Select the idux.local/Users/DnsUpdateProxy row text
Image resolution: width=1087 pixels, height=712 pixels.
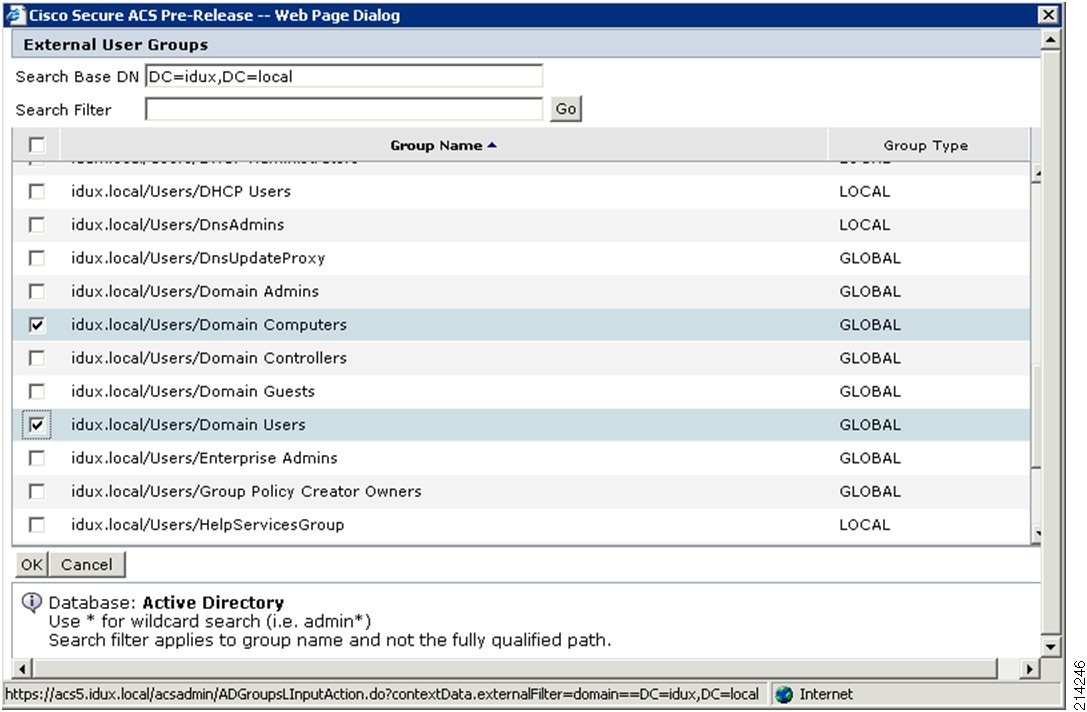[x=198, y=258]
